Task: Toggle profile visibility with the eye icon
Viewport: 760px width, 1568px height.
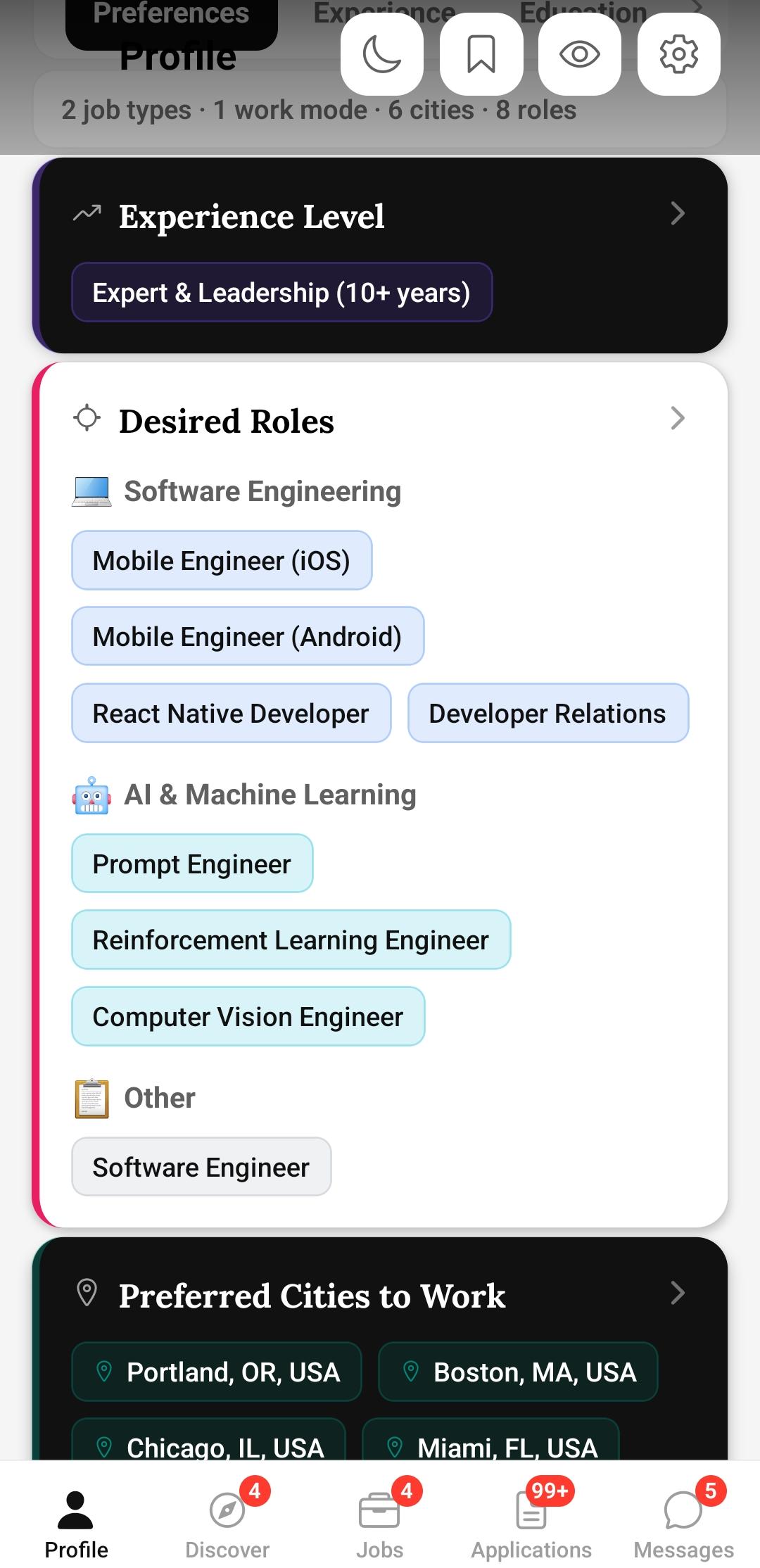Action: coord(579,54)
